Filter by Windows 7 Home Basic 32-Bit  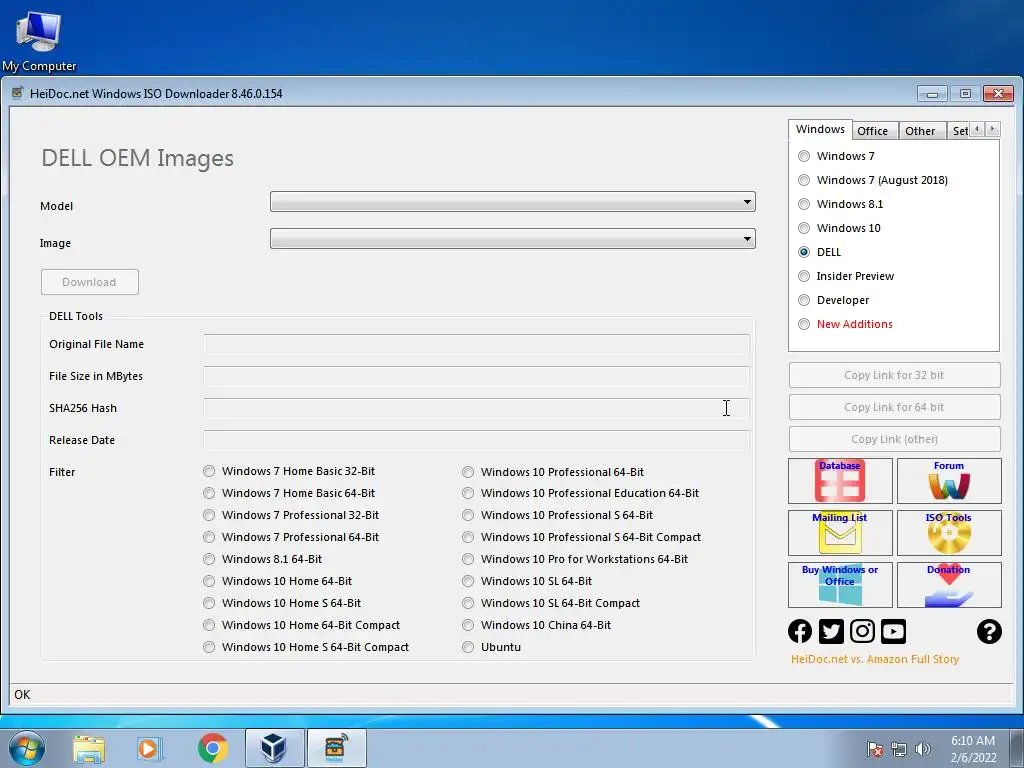[289, 471]
